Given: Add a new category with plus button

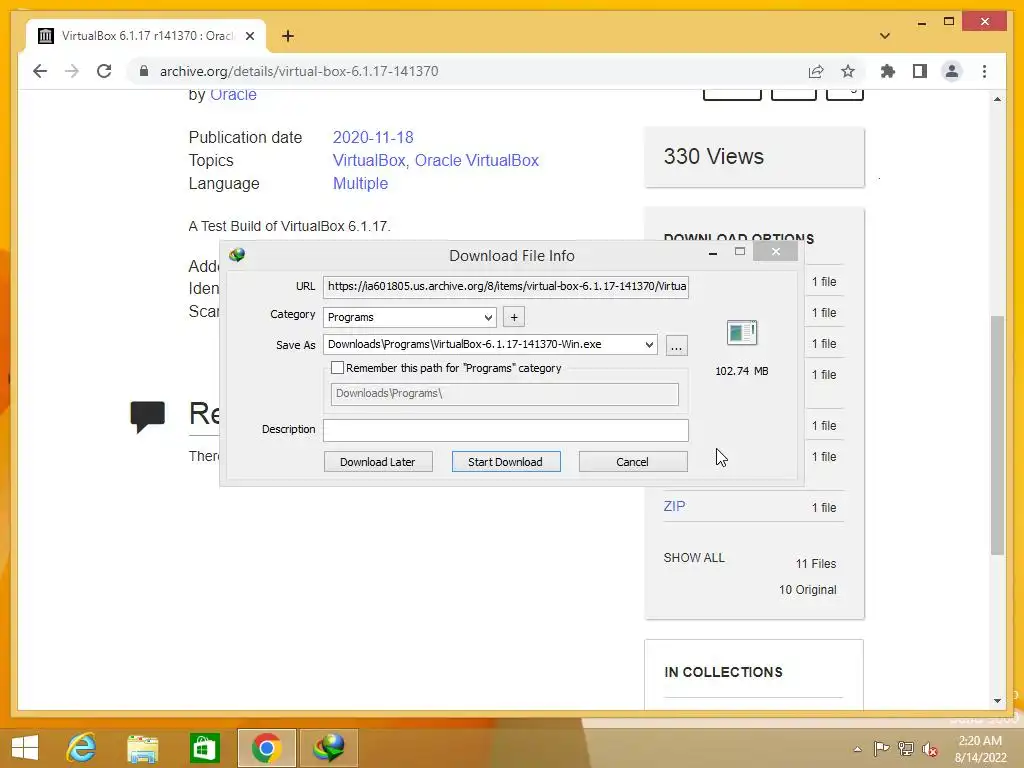Looking at the screenshot, I should coord(514,317).
